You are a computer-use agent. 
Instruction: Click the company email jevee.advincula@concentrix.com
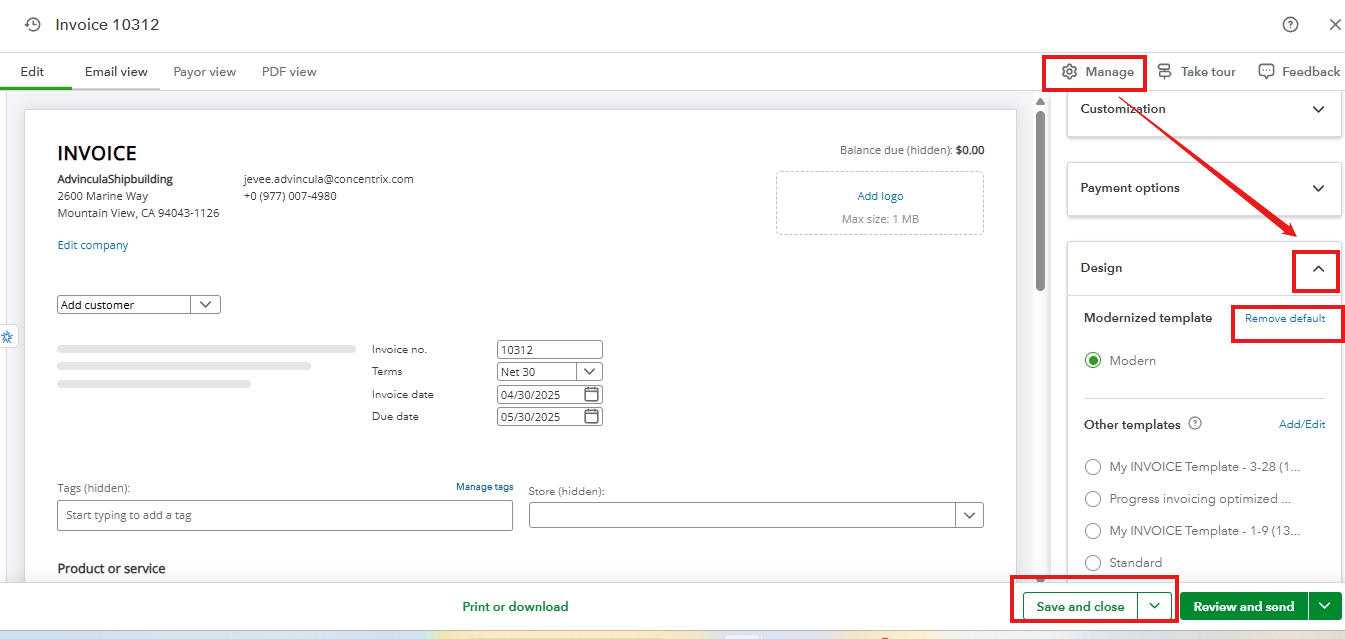328,179
